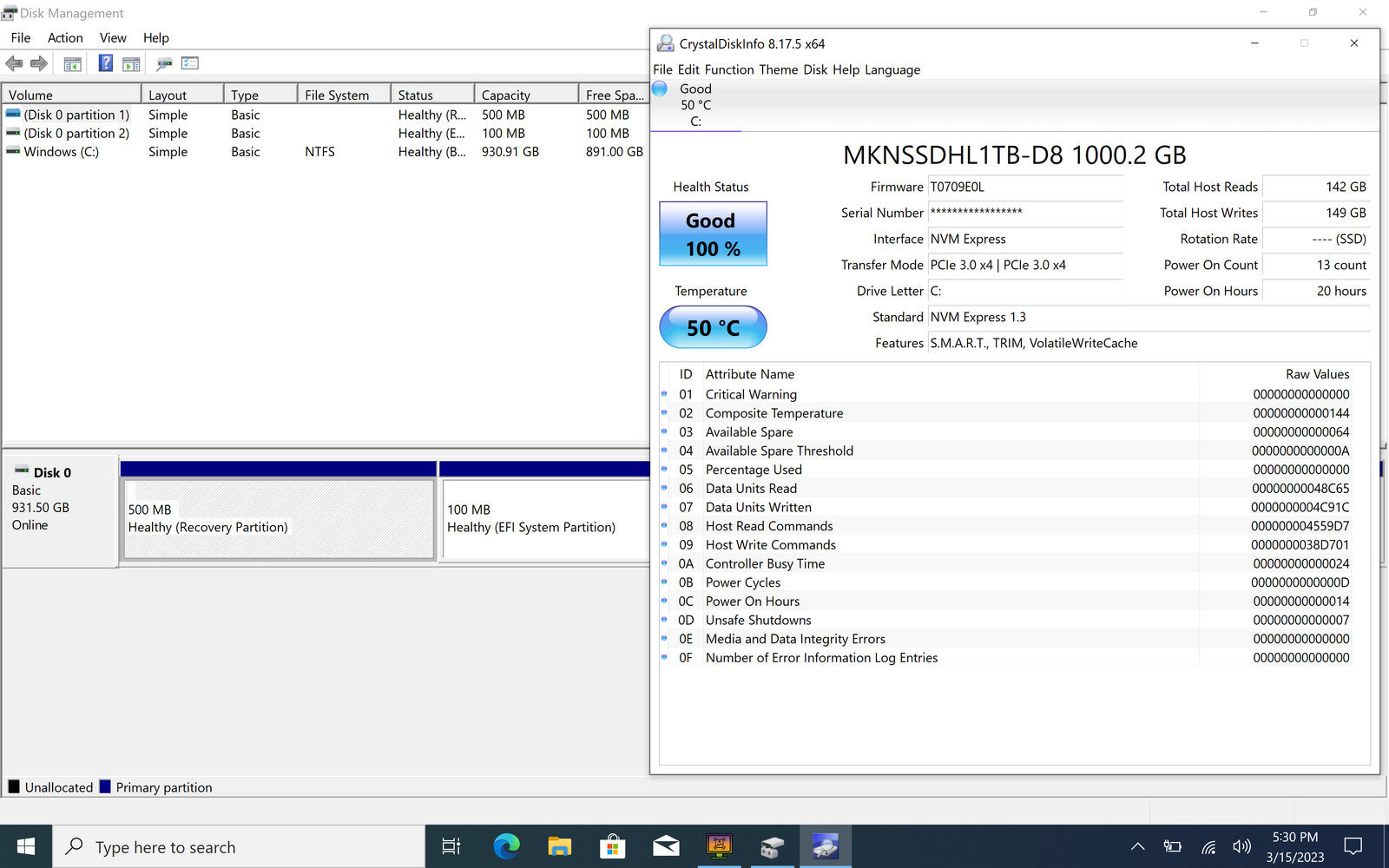Click the Firmware value T0709E0L field
Screen dimensions: 1389x868
point(1025,187)
